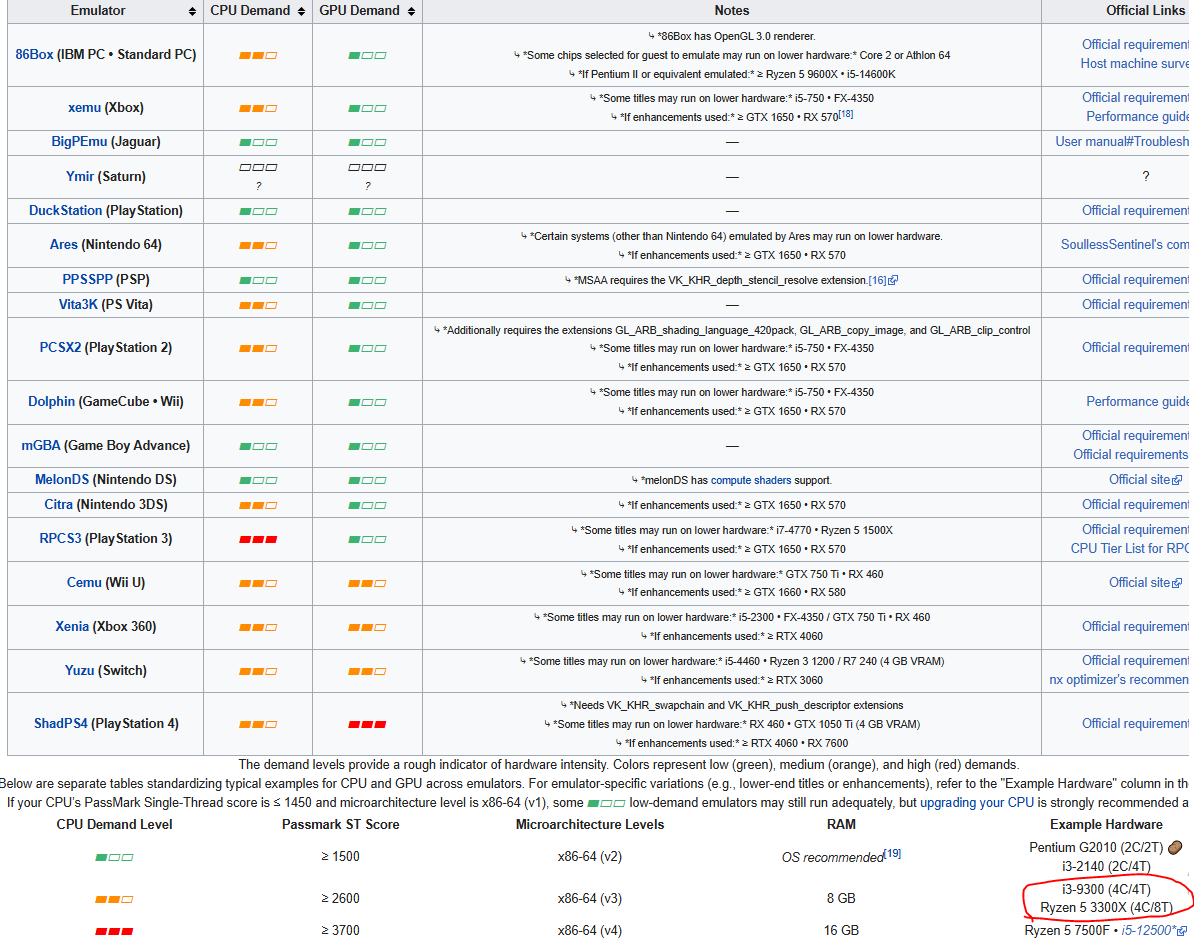Open the Citra emulator link
The image size is (1194, 947).
(x=59, y=505)
